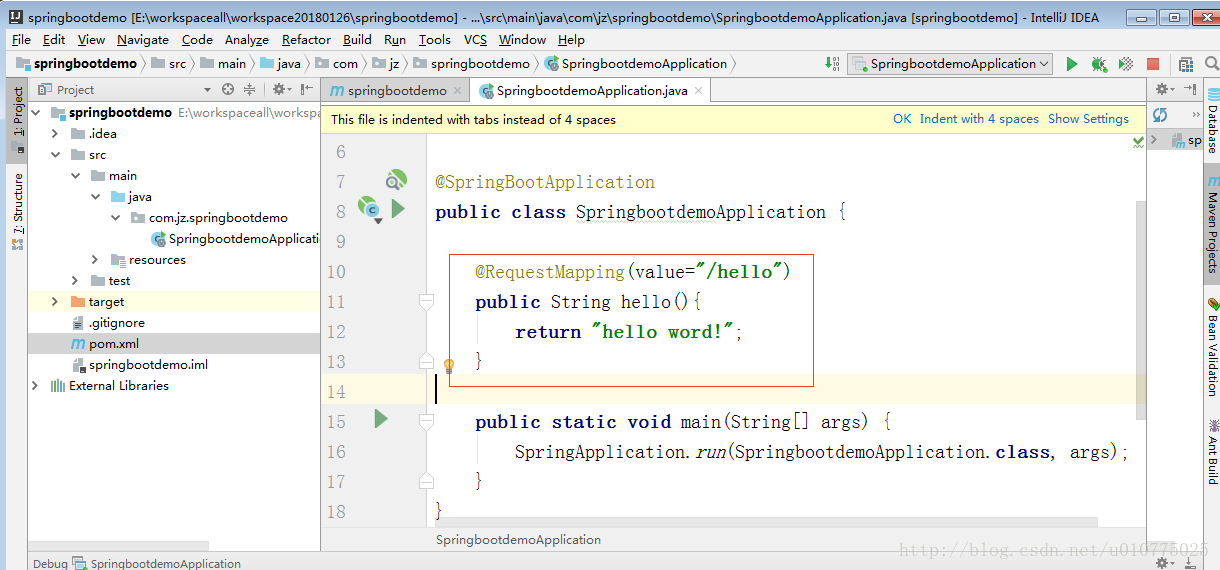Click the class gutter icon on line 8
This screenshot has height=570, width=1220.
pyautogui.click(x=371, y=211)
